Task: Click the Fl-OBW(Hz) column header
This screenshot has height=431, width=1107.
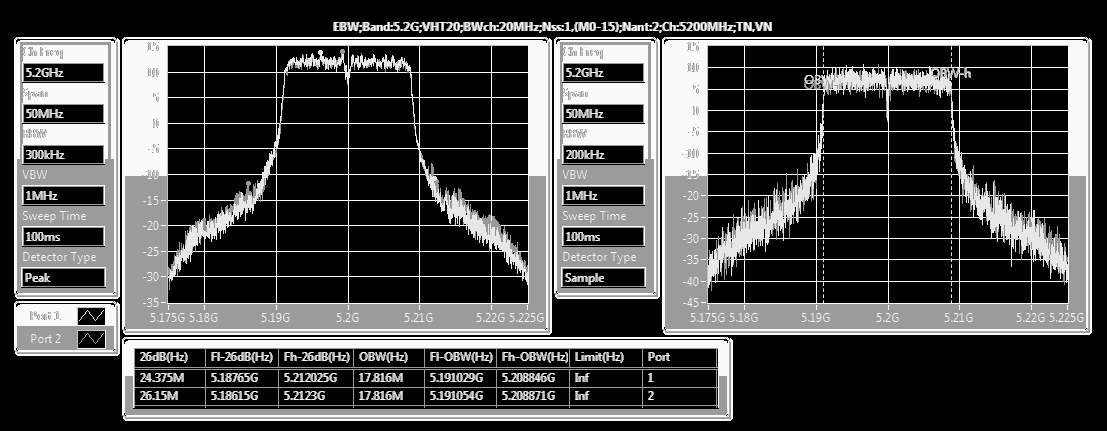Action: pyautogui.click(x=461, y=358)
